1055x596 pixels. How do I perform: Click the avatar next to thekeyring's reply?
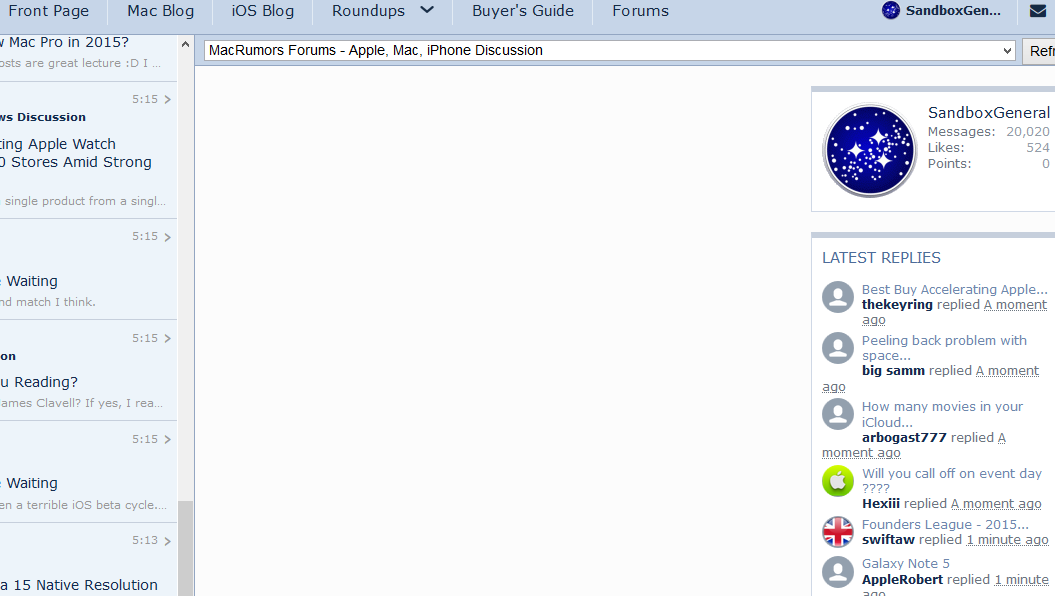[x=838, y=297]
